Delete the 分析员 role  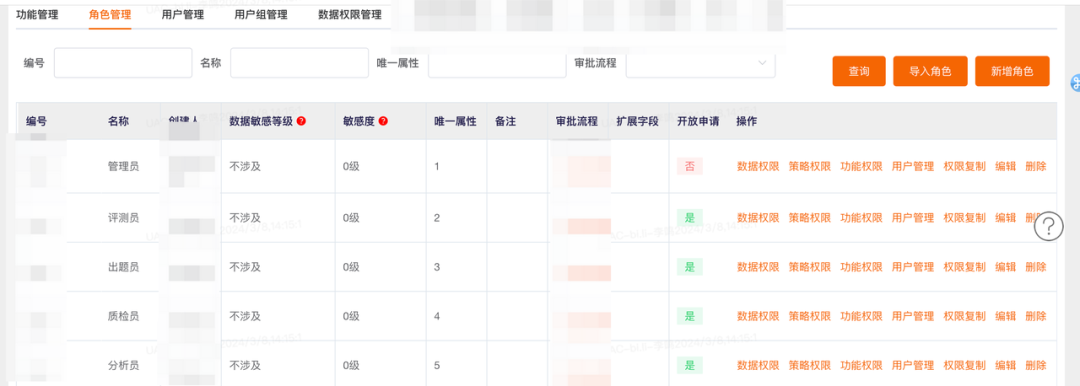[1036, 365]
